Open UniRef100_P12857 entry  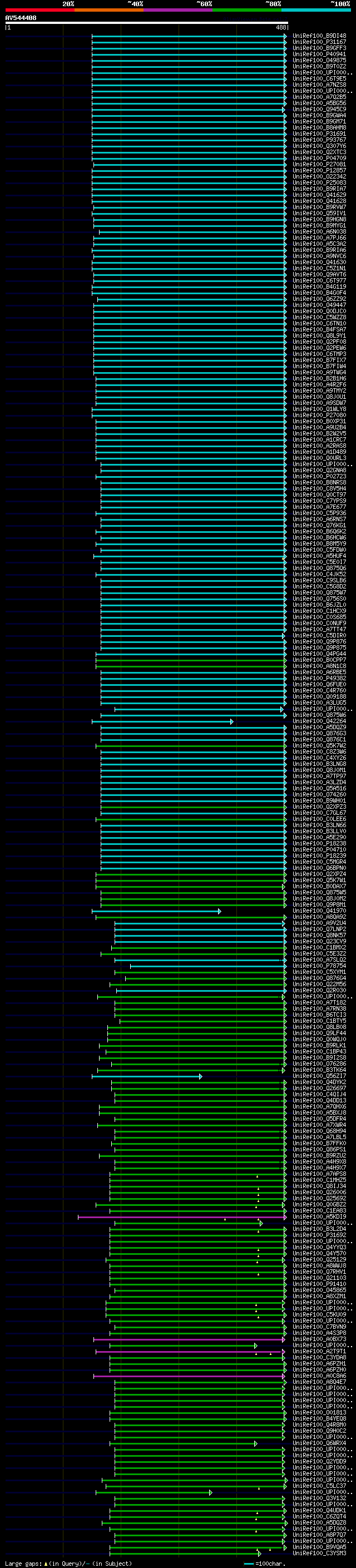click(x=319, y=170)
